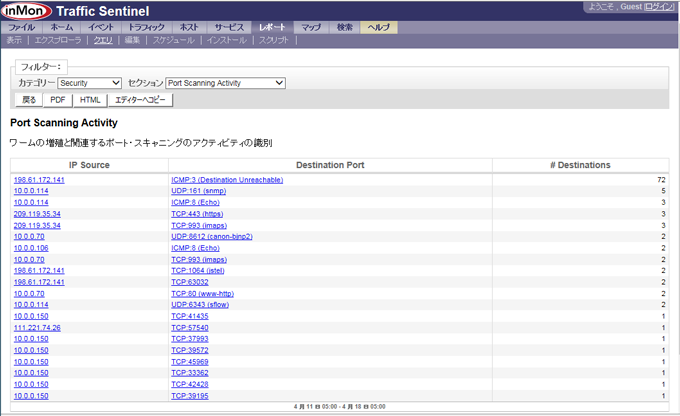
Task: Click the ログイン link
Action: coord(659,7)
